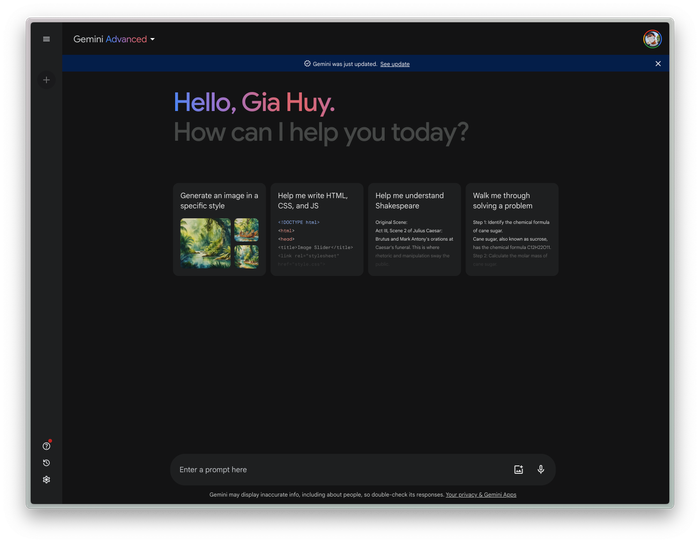Click the Hello, Gia Huy greeting
The width and height of the screenshot is (700, 543).
pos(254,103)
